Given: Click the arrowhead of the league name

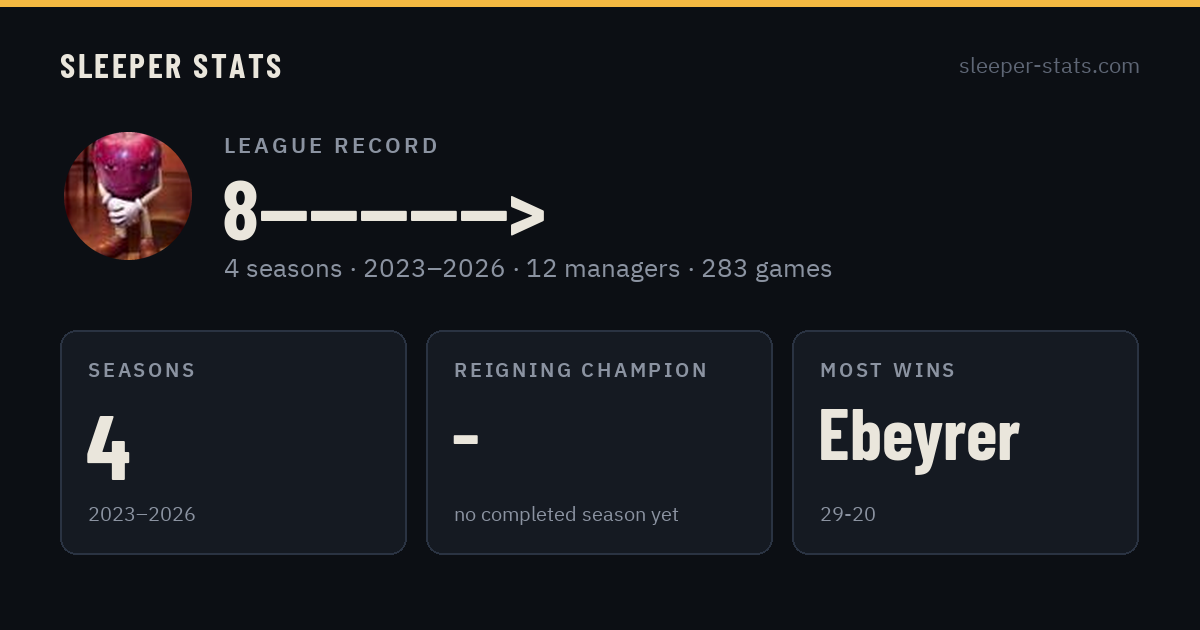Looking at the screenshot, I should click(527, 215).
